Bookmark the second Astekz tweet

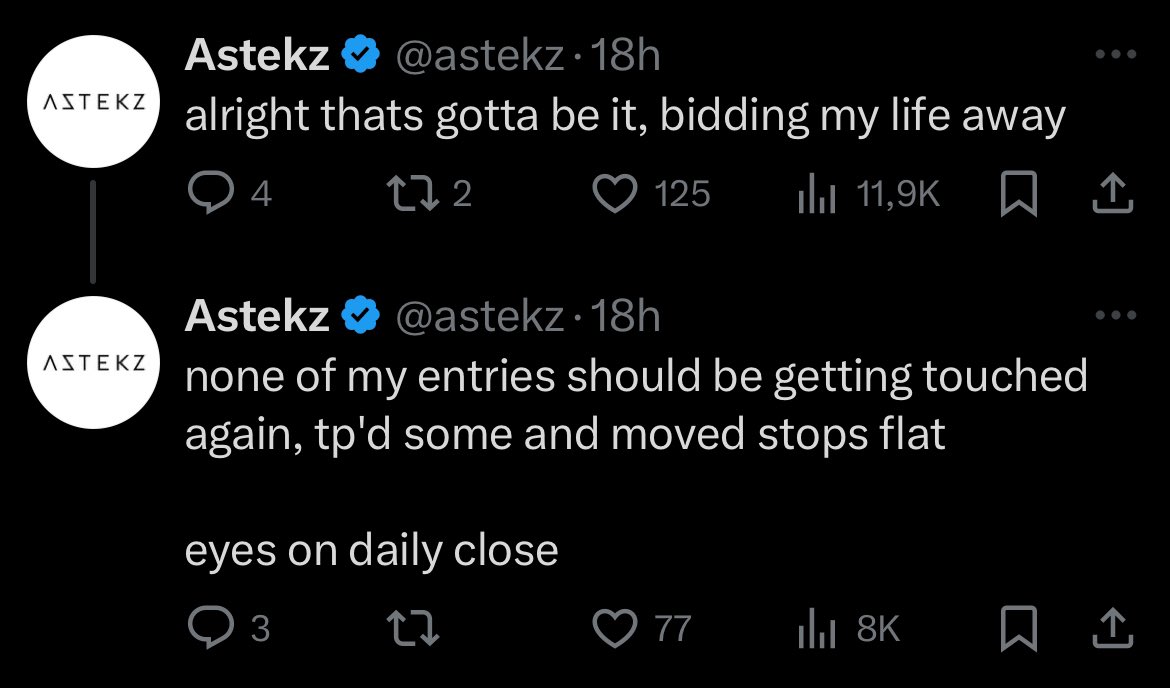tap(1019, 628)
